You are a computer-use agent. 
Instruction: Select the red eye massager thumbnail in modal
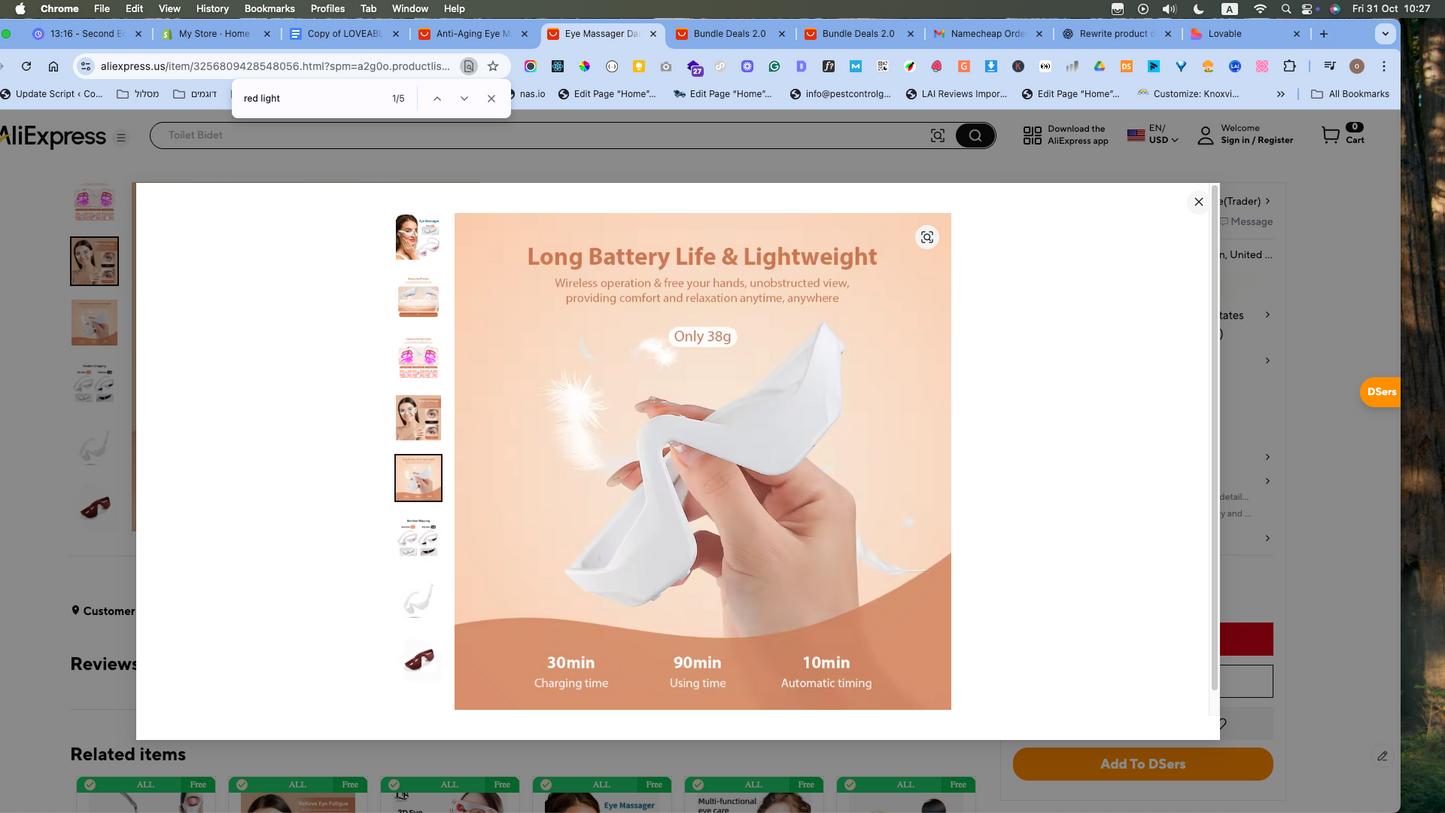coord(418,659)
